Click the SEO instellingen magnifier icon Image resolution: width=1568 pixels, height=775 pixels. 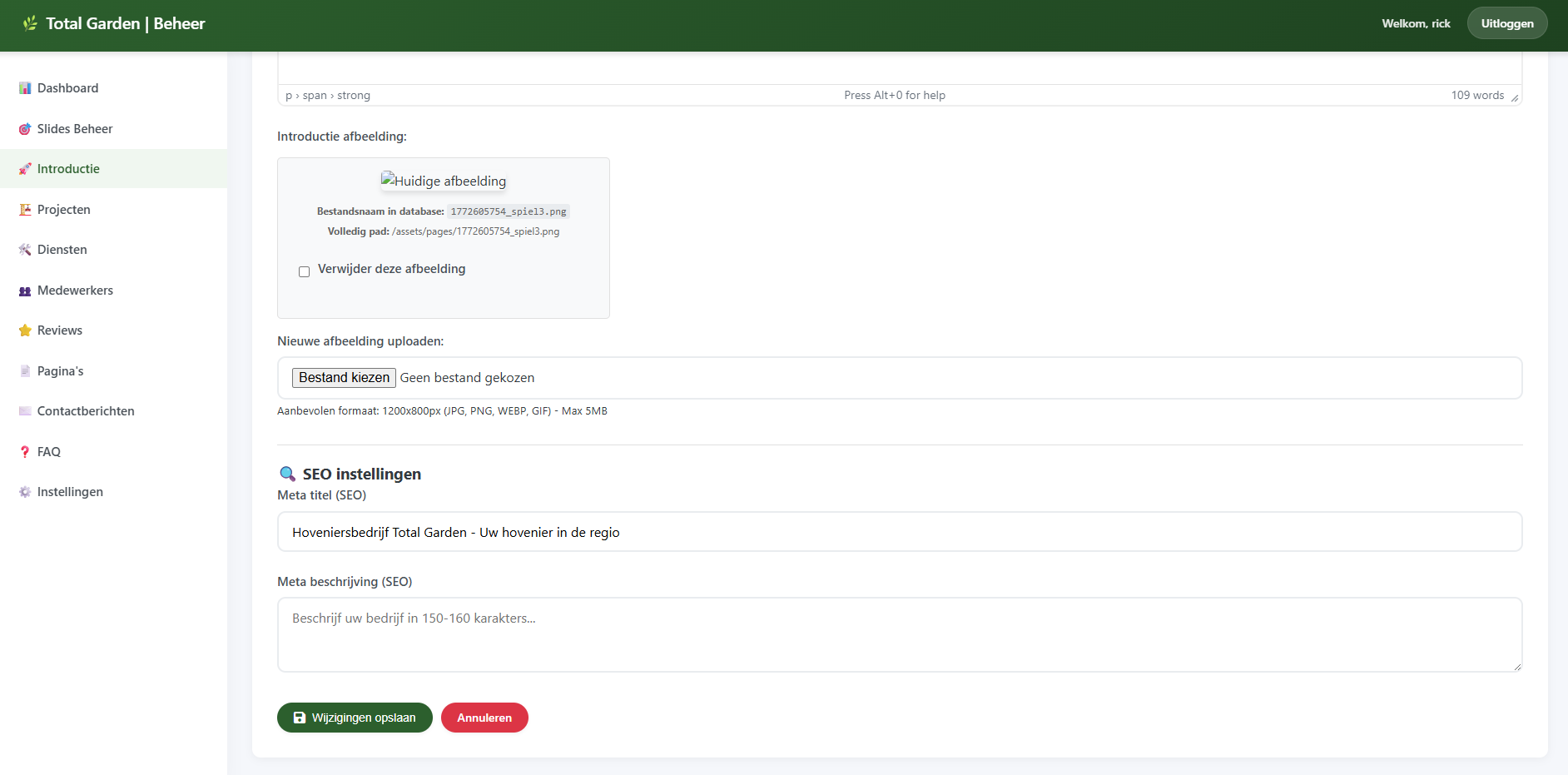(x=287, y=474)
